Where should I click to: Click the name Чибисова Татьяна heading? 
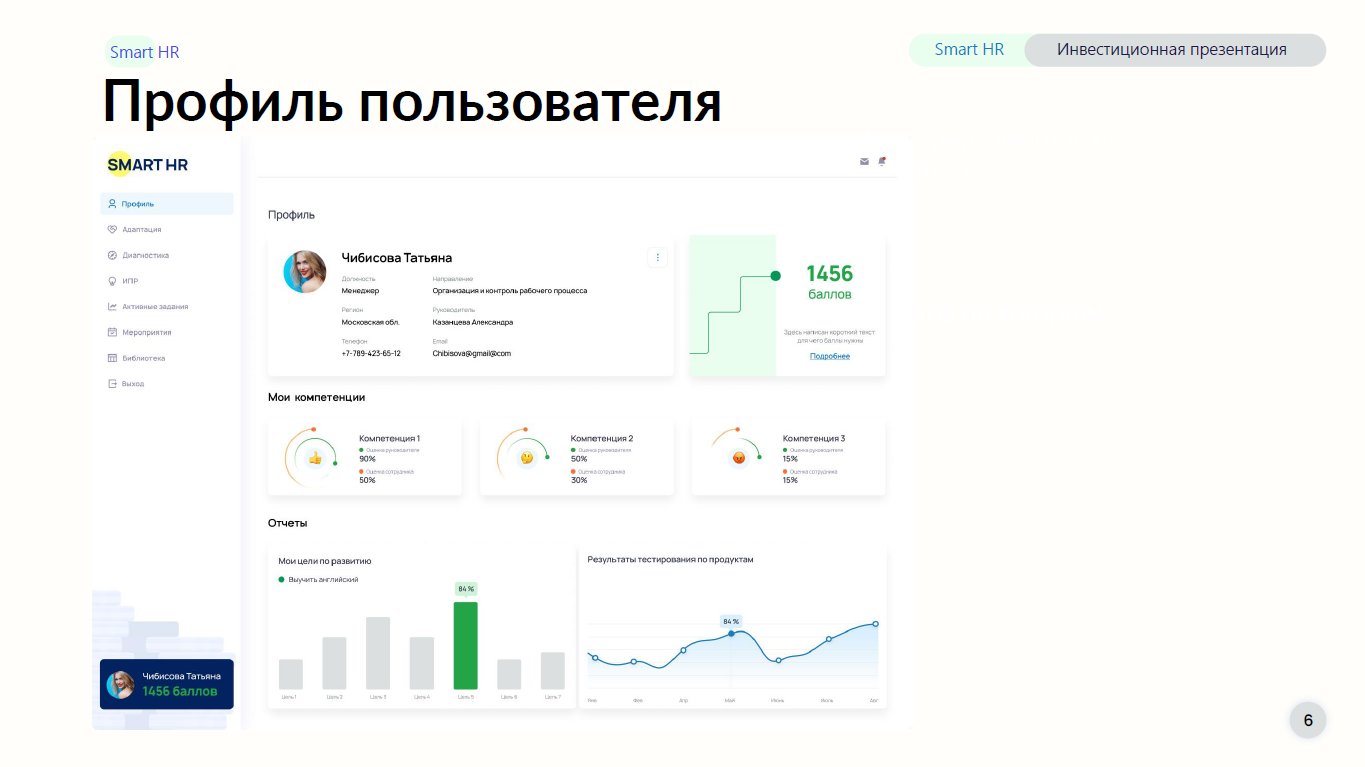397,258
